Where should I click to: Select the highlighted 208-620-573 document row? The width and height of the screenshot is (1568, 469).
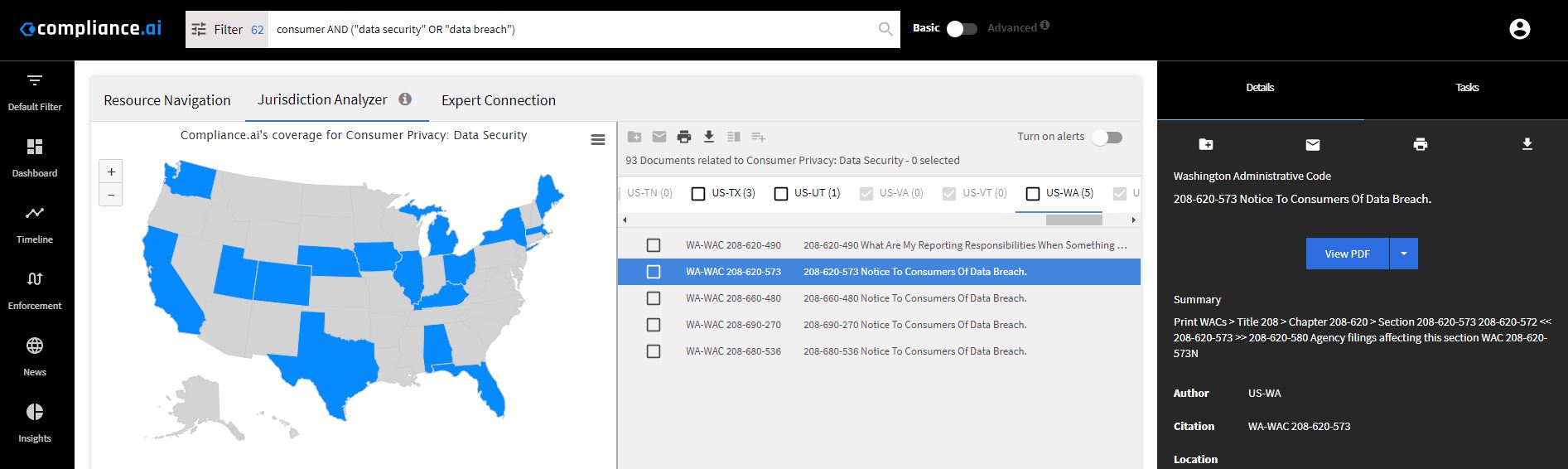tap(879, 272)
